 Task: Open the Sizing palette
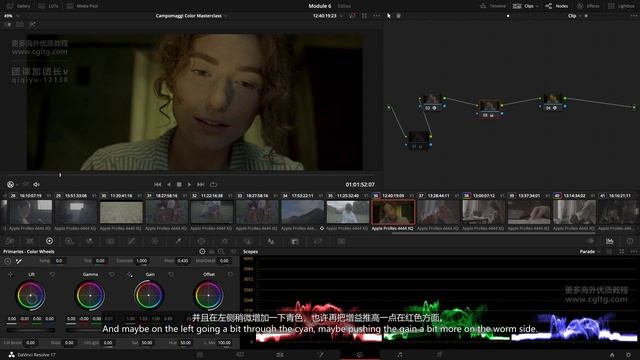(318, 241)
